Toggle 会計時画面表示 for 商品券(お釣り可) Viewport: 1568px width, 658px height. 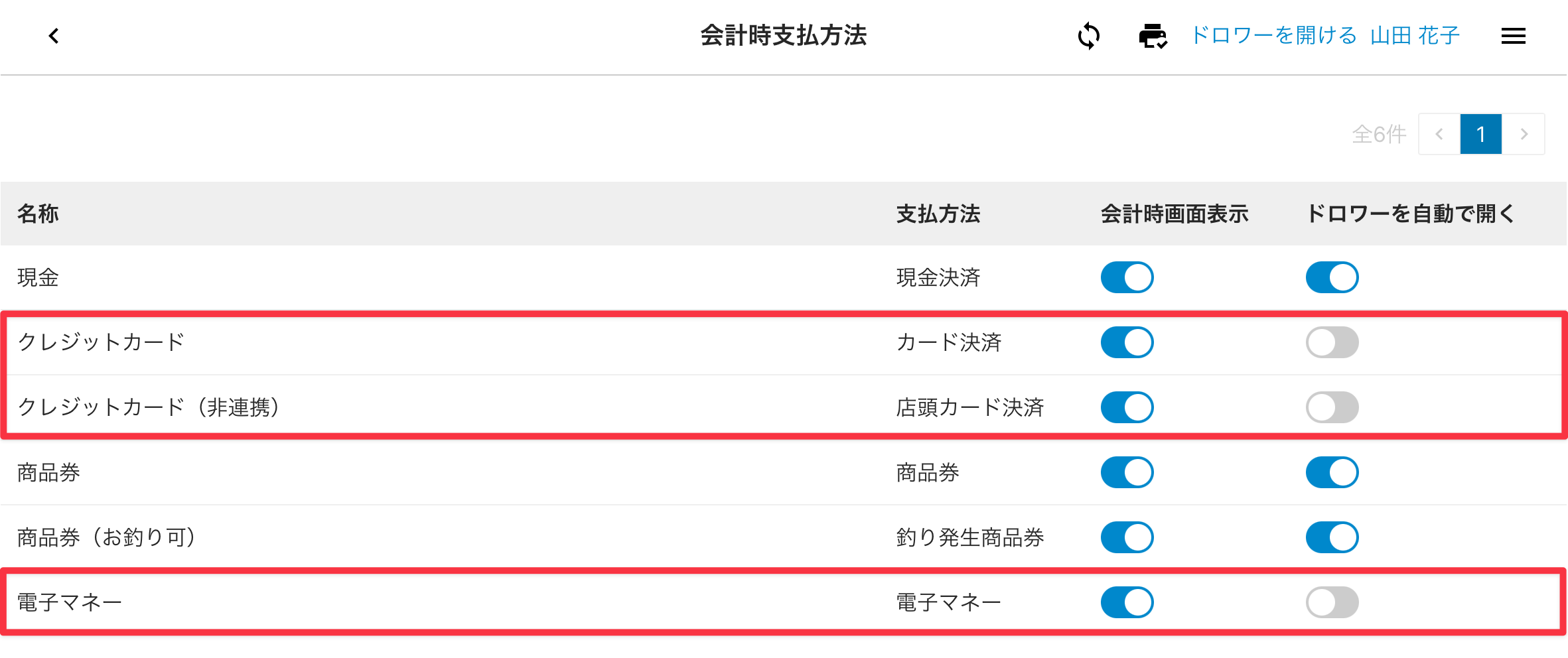[x=1127, y=537]
